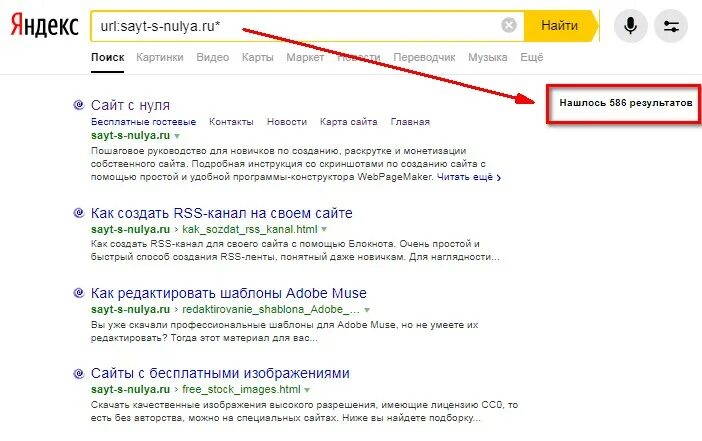
Task: Click Читать ещё link in first snippet
Action: (469, 177)
